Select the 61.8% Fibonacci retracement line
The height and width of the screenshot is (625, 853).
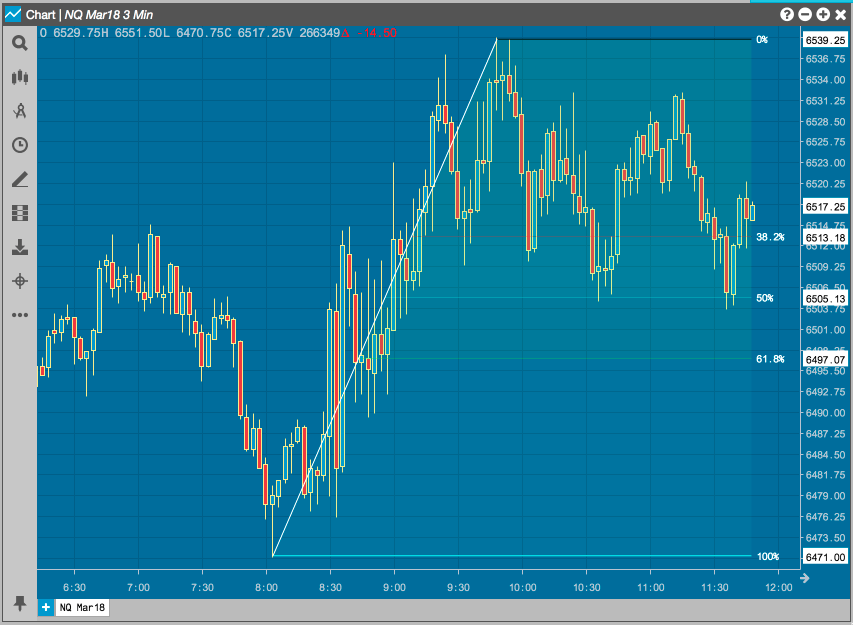[x=570, y=358]
